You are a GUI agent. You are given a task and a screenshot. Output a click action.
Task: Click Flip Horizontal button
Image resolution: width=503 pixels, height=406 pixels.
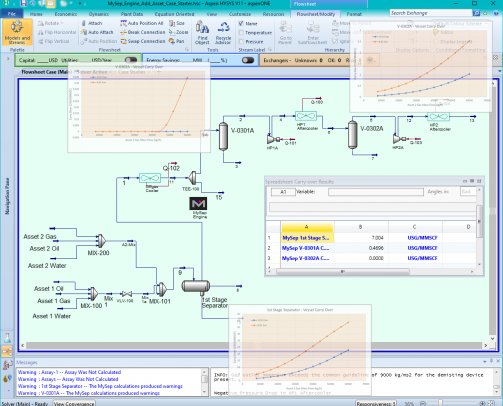57,32
